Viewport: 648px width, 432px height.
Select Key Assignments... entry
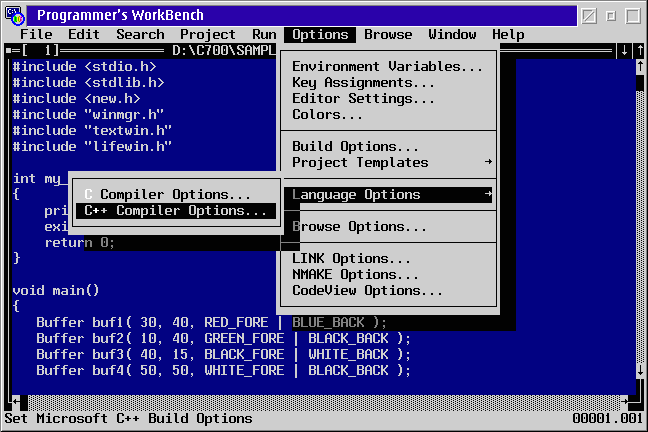[x=388, y=82]
